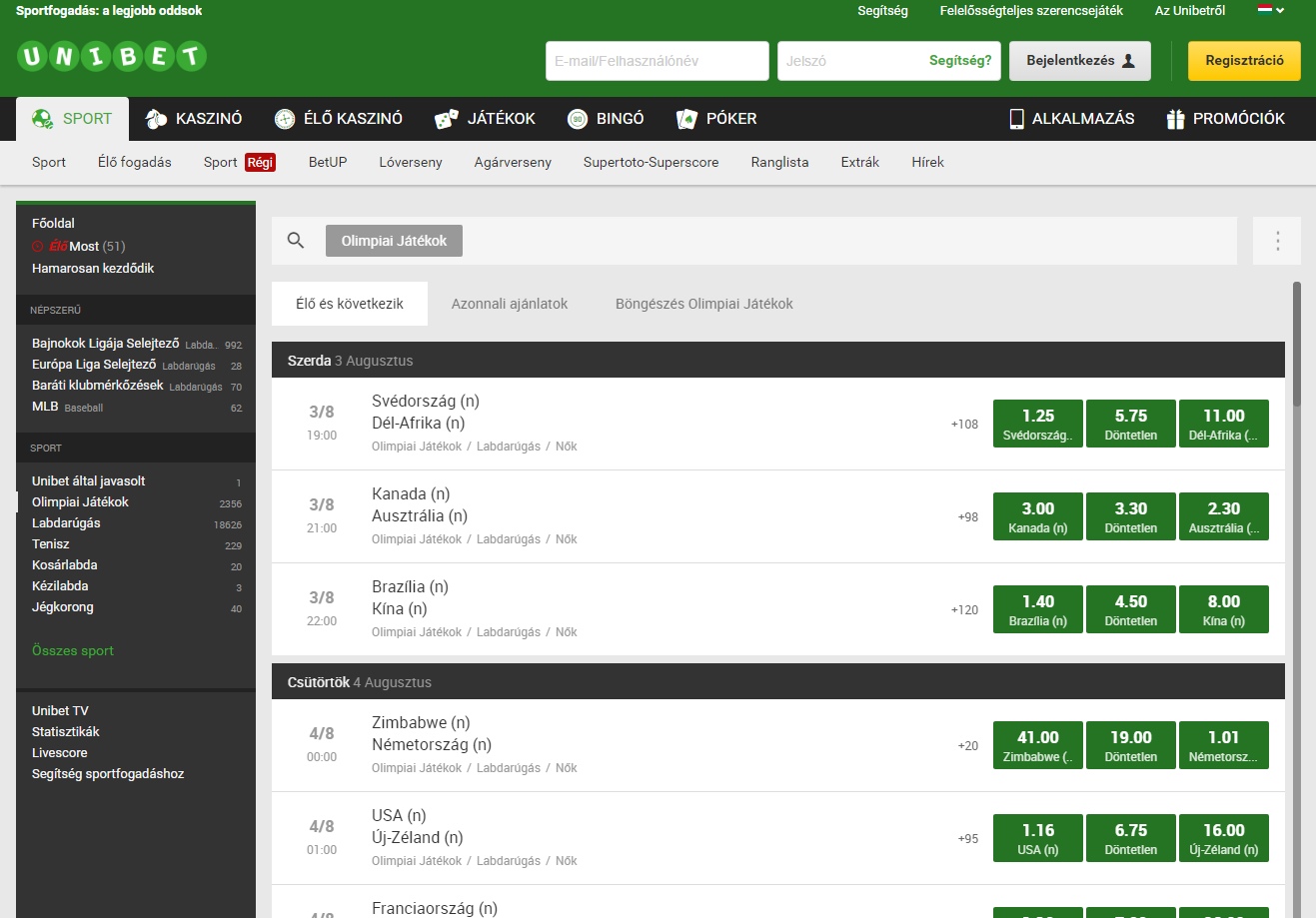Image resolution: width=1316 pixels, height=918 pixels.
Task: Select the Azonnali ajánlatok tab
Action: click(510, 304)
